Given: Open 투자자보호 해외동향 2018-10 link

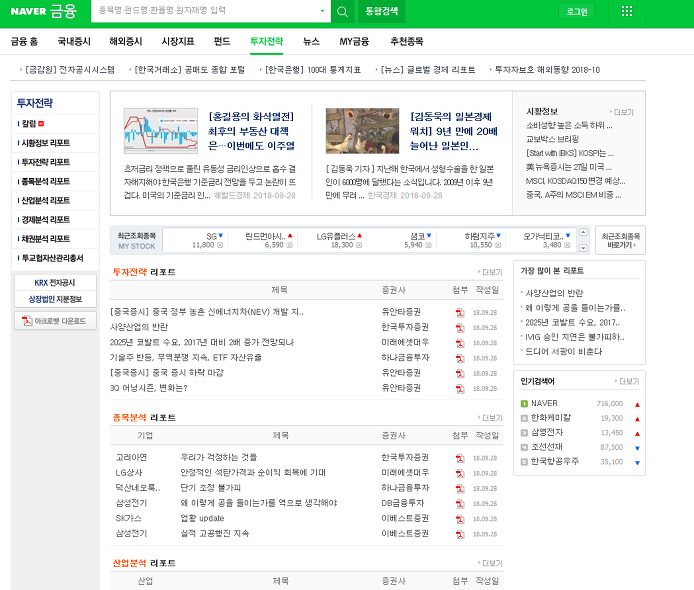Looking at the screenshot, I should [547, 70].
